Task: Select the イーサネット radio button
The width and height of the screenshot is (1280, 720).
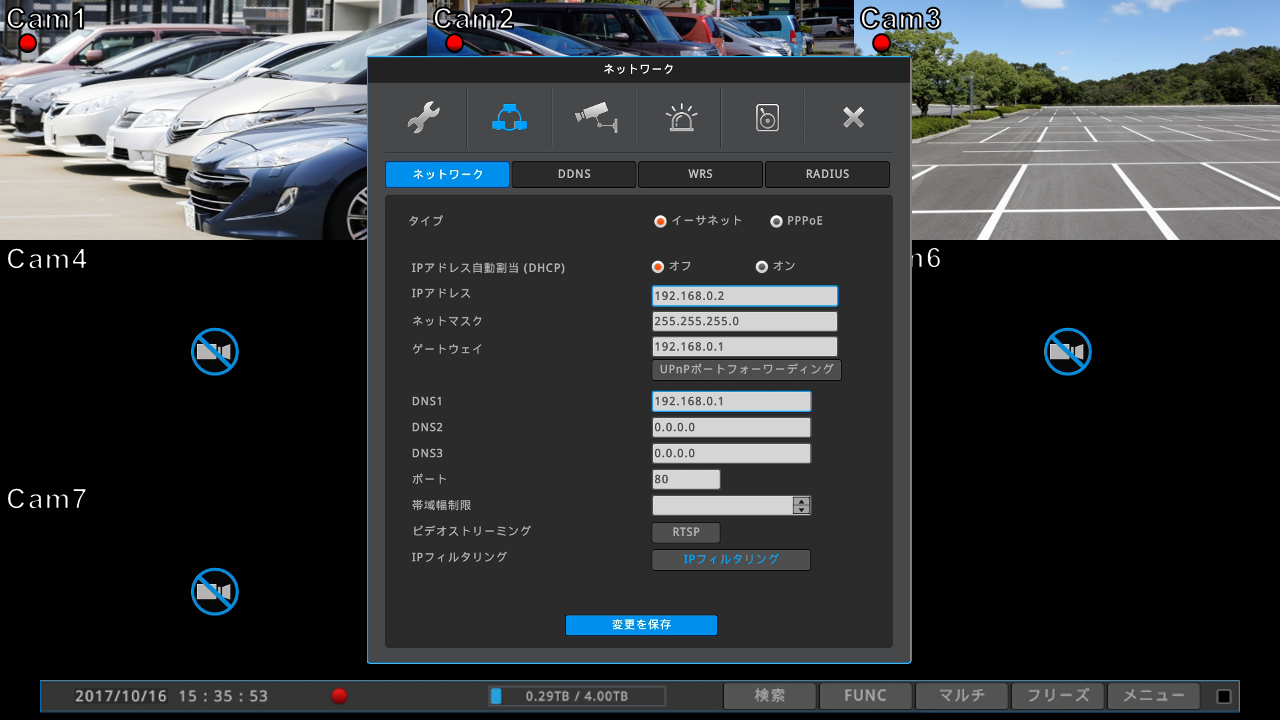Action: [661, 221]
